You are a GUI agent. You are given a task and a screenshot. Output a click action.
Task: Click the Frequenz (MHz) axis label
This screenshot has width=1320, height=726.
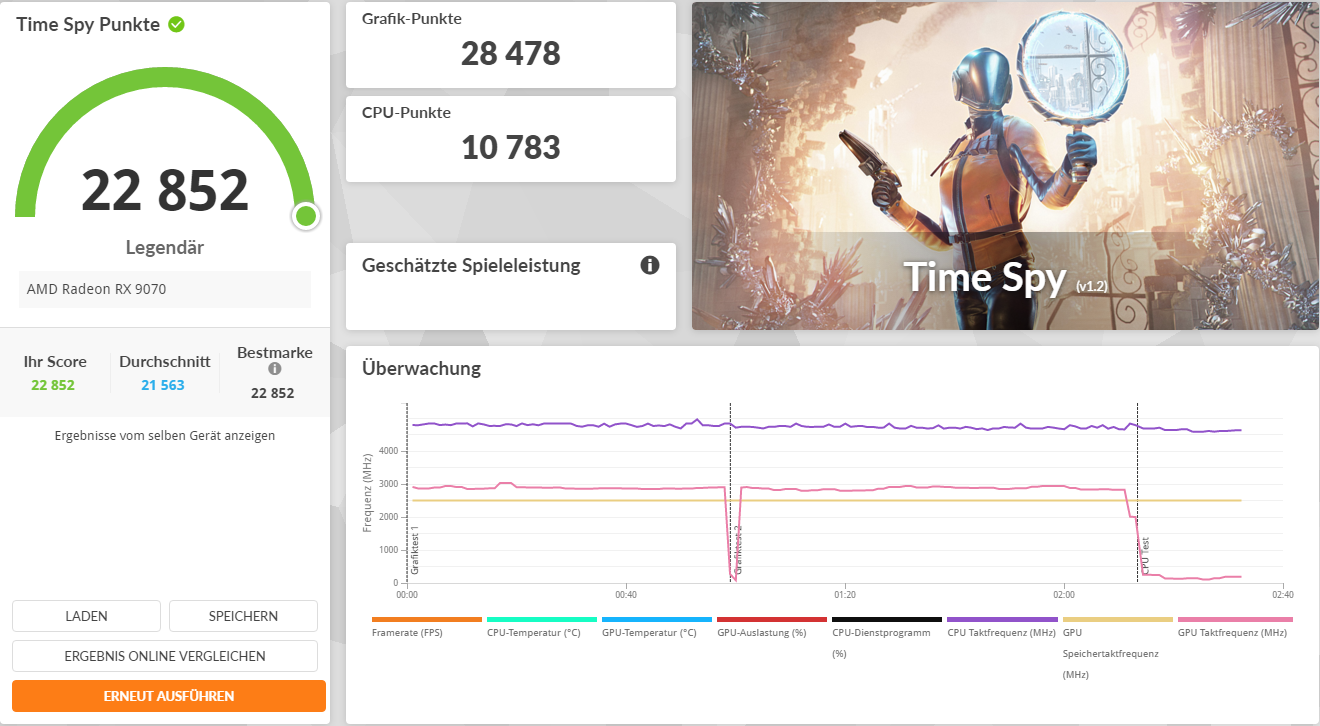(x=368, y=491)
